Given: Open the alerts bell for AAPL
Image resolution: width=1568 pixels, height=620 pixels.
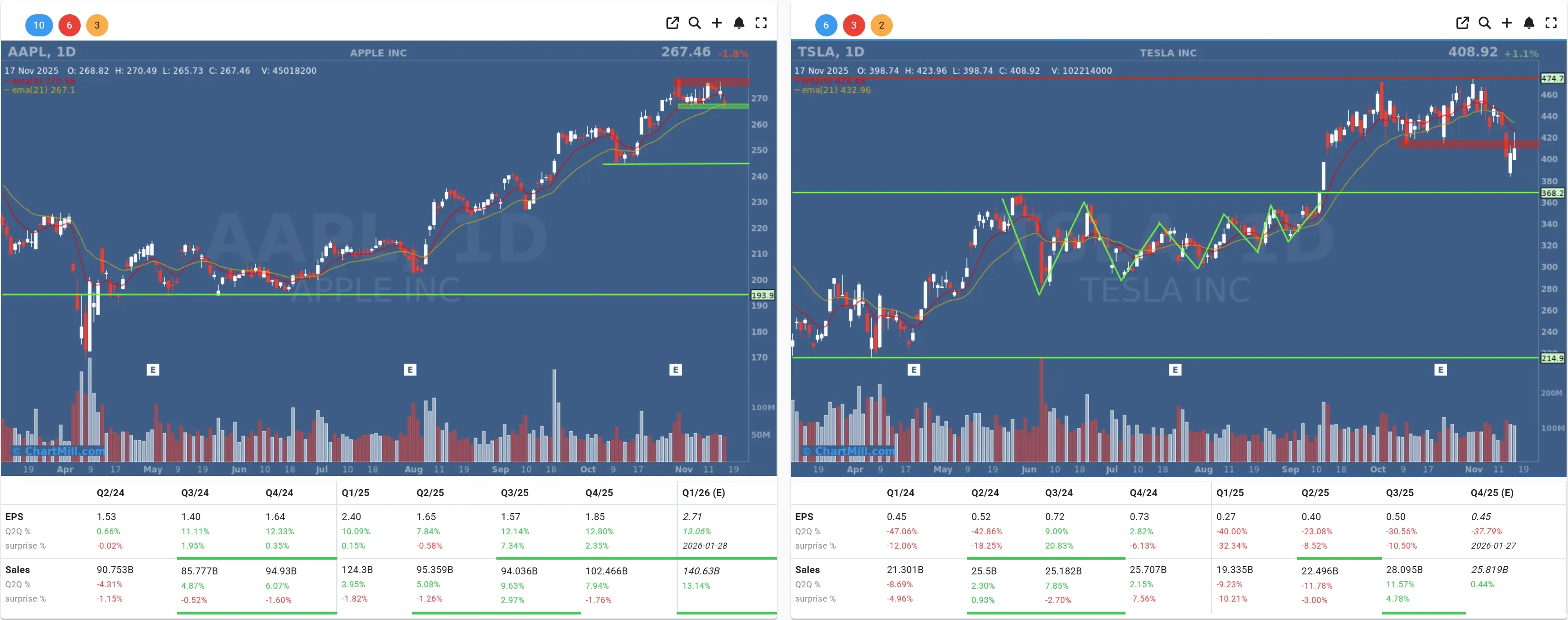Looking at the screenshot, I should pos(738,23).
